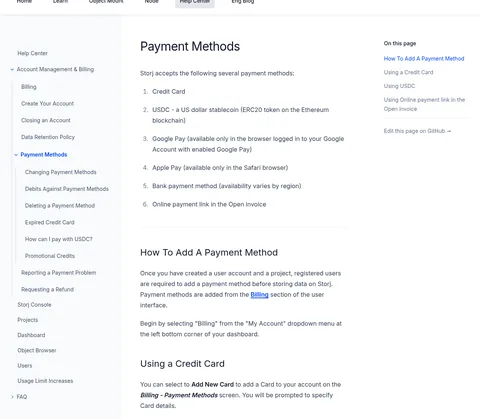
Task: Collapse the Account Management & Billing chevron
Action: click(x=12, y=70)
